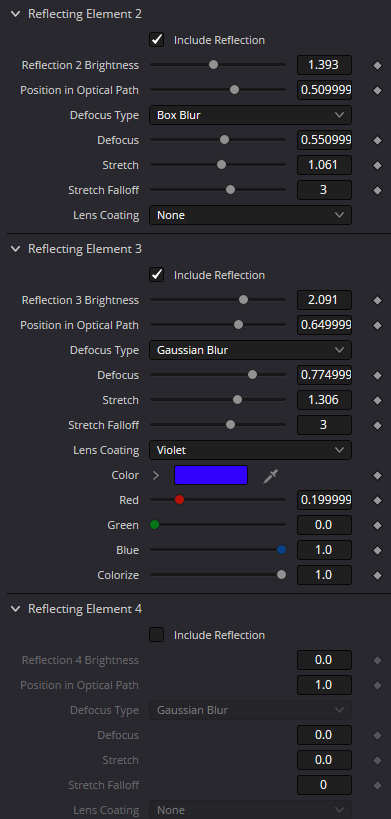Viewport: 391px width, 819px height.
Task: Enable Include Reflection for Reflecting Element 4
Action: (x=157, y=635)
